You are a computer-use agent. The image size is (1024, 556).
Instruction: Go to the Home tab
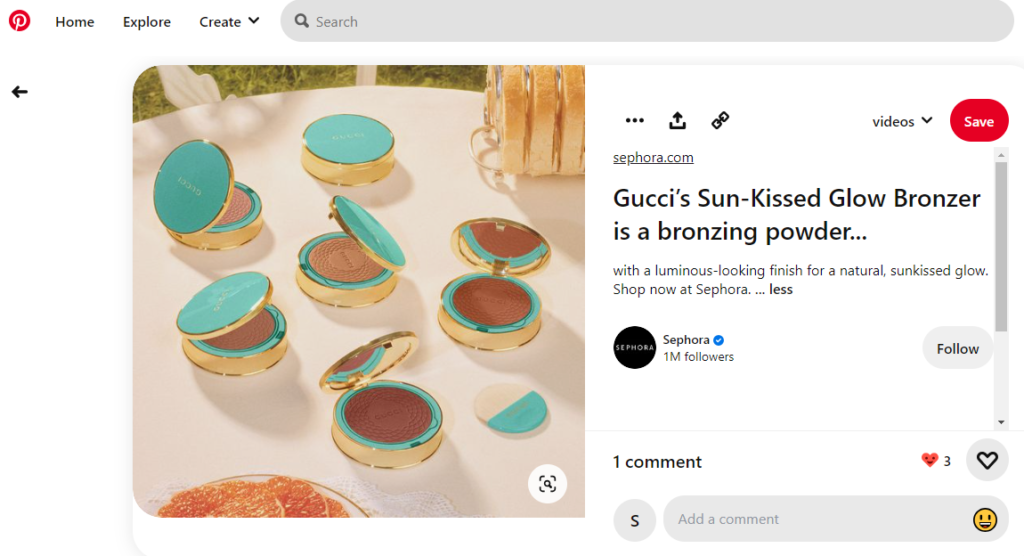75,21
